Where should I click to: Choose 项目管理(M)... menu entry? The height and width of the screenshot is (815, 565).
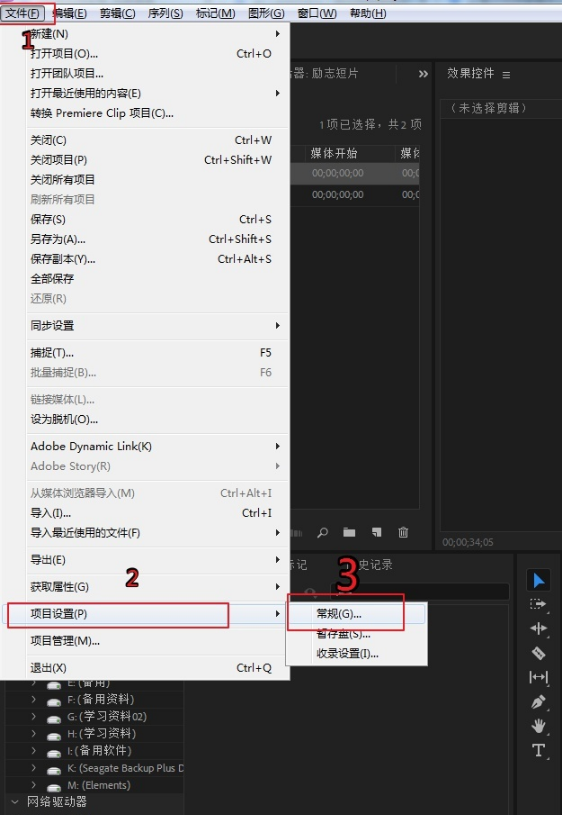(x=156, y=641)
